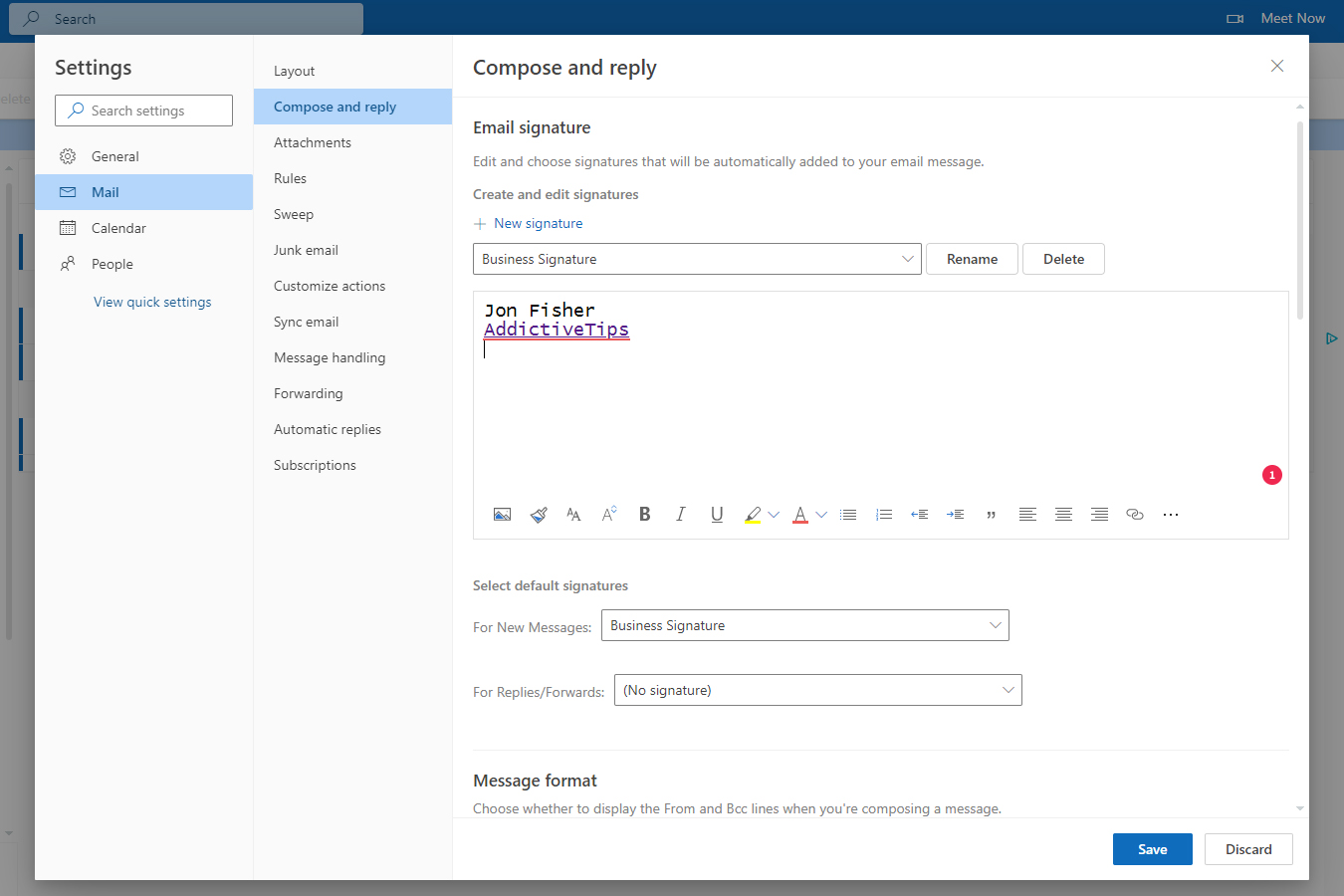Click View quick settings link
Viewport: 1344px width, 896px height.
pos(152,302)
